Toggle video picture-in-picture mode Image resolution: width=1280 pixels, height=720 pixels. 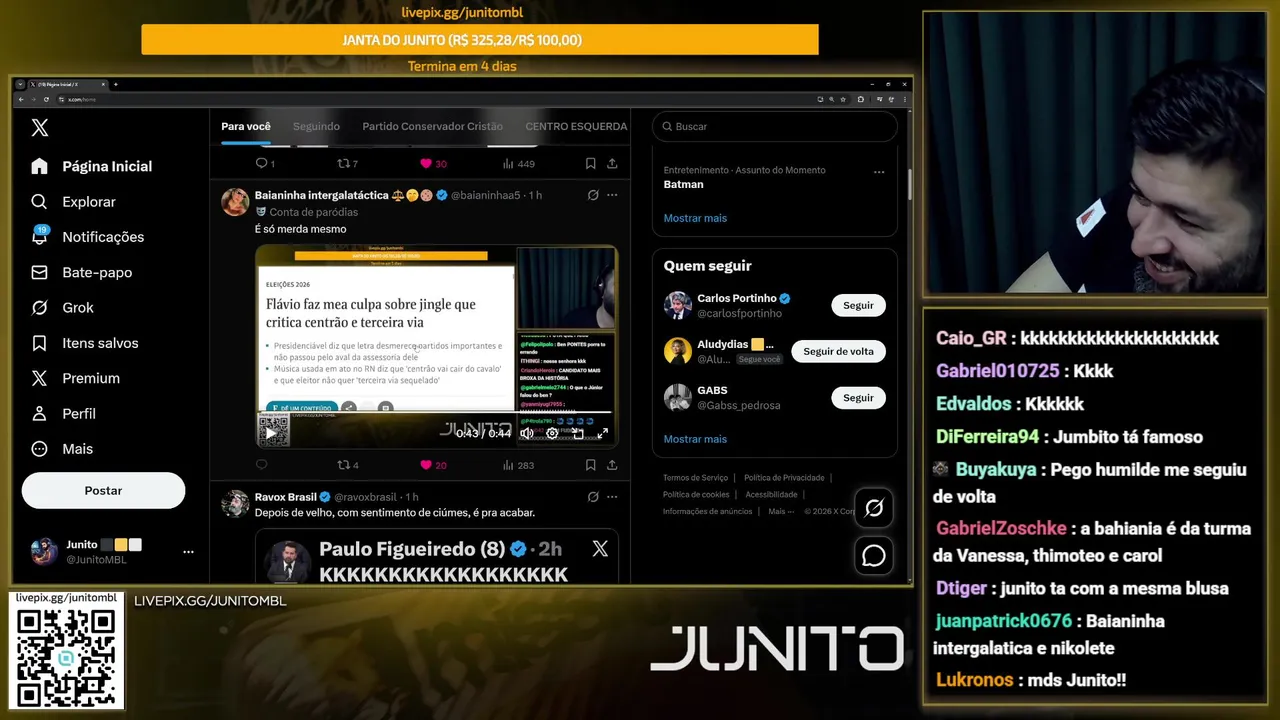[x=577, y=433]
